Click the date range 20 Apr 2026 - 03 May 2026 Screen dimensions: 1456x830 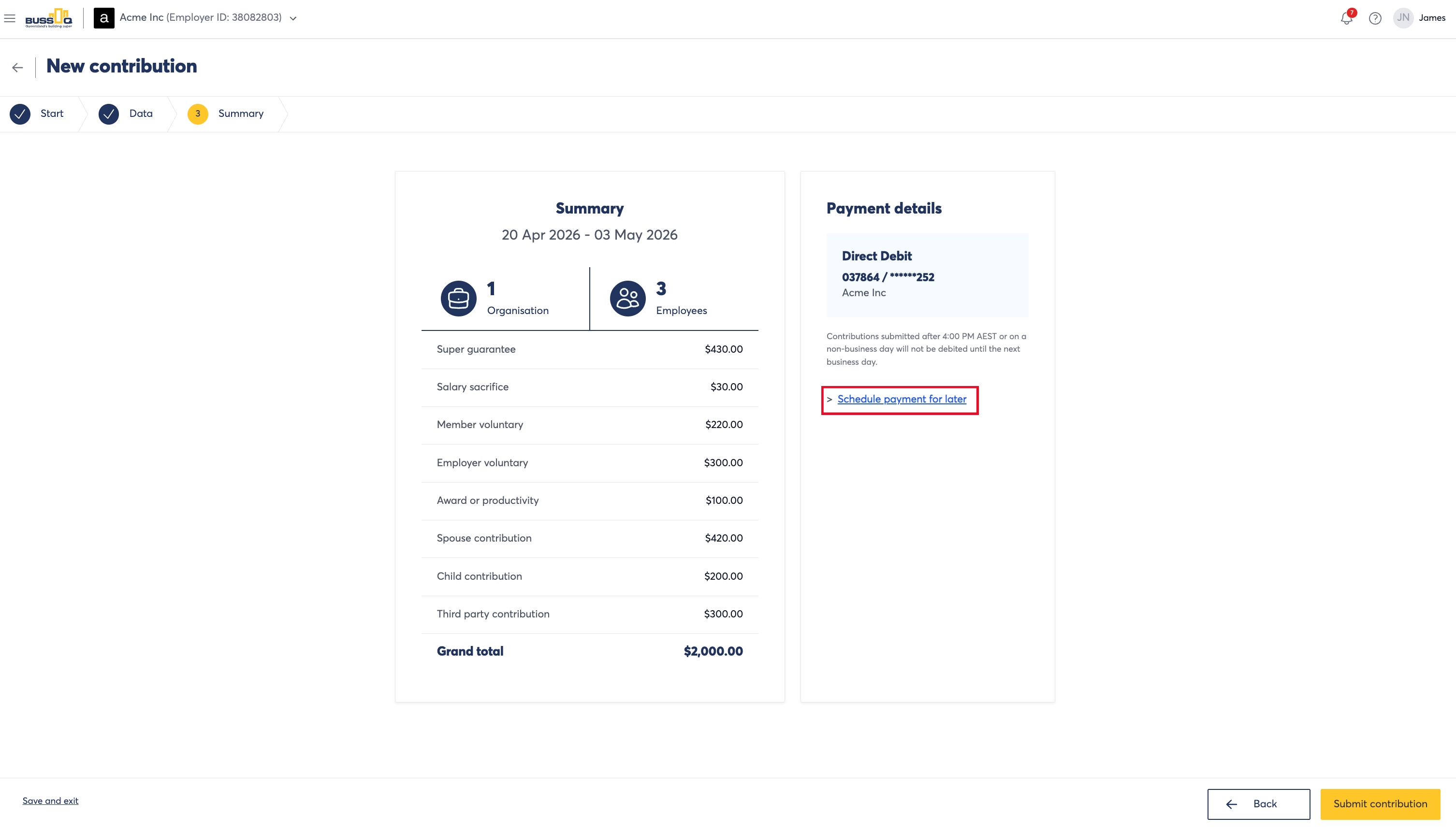(589, 235)
